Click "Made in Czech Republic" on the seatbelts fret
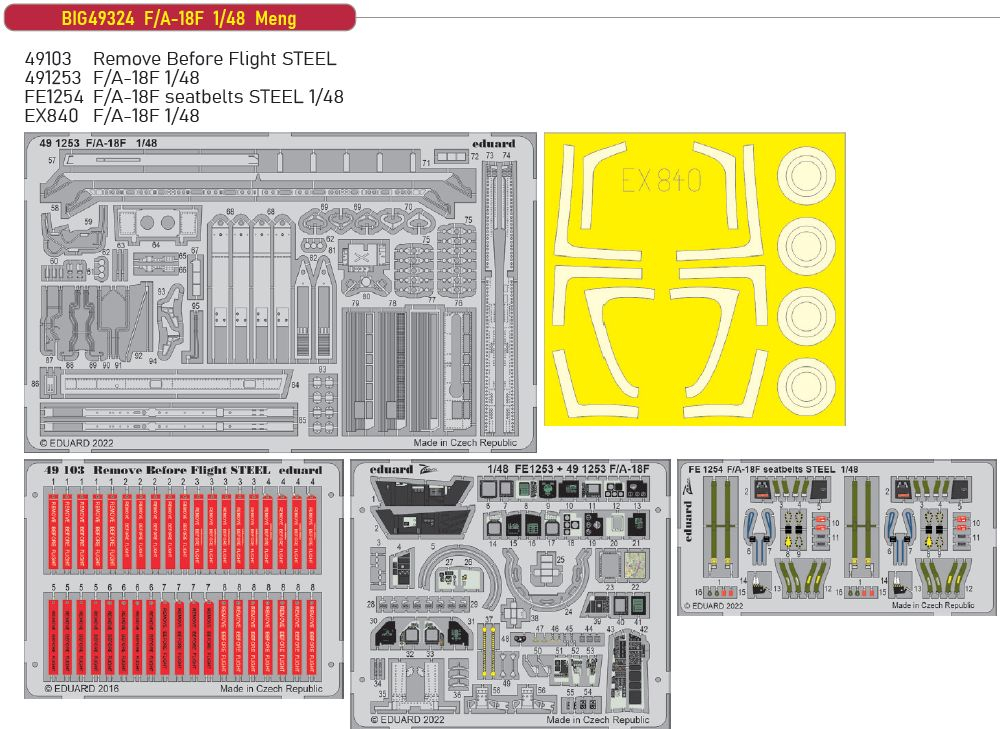This screenshot has height=729, width=1000. (933, 605)
